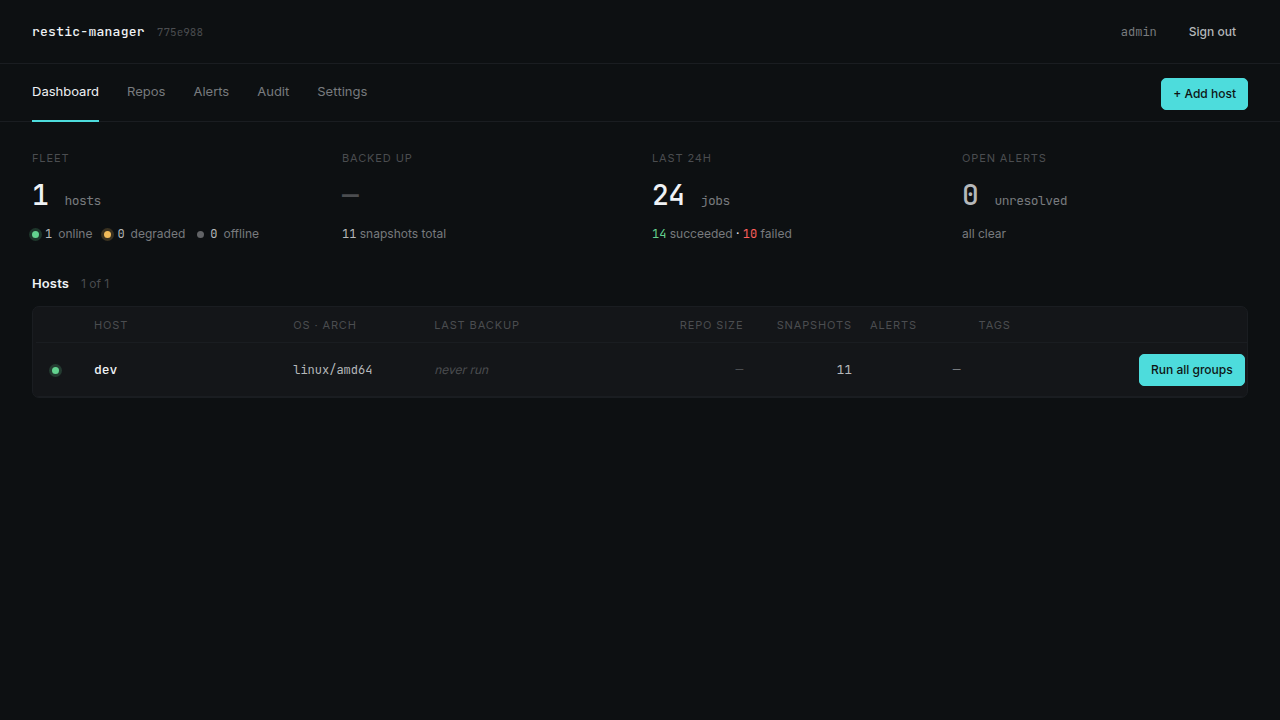
Task: Click the all clear status text
Action: [x=984, y=234]
